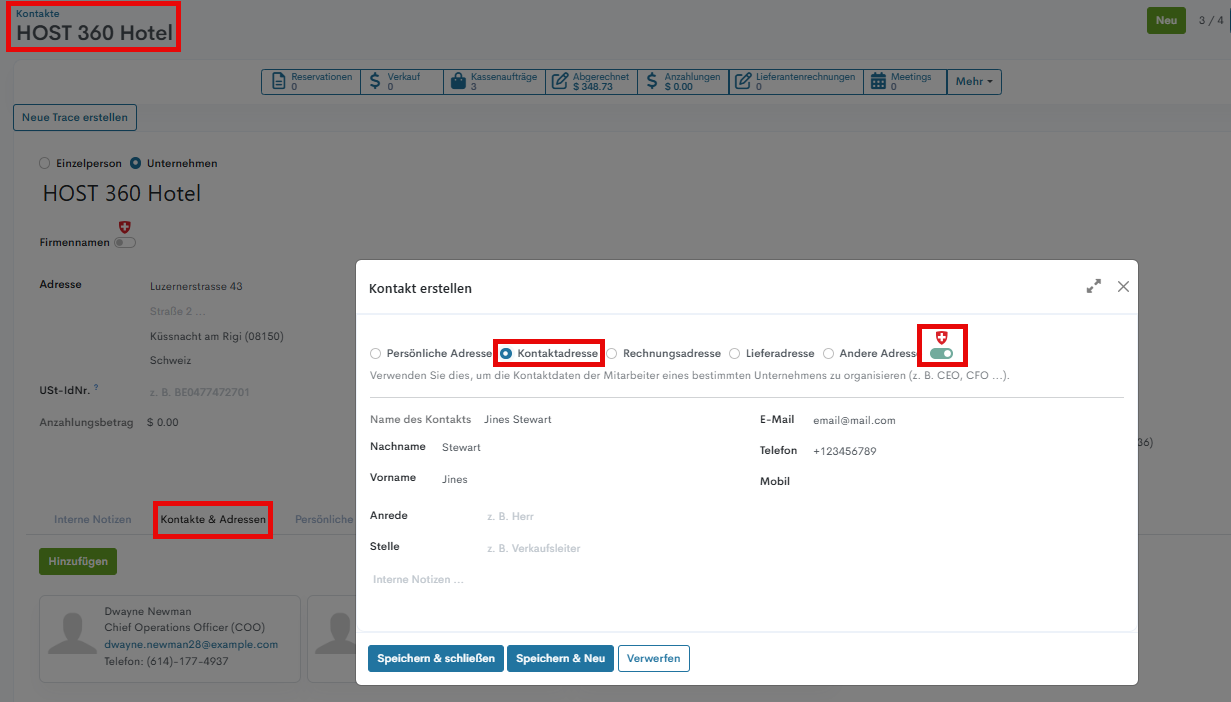Open the Anrede title dropdown field
The width and height of the screenshot is (1231, 702).
600,516
